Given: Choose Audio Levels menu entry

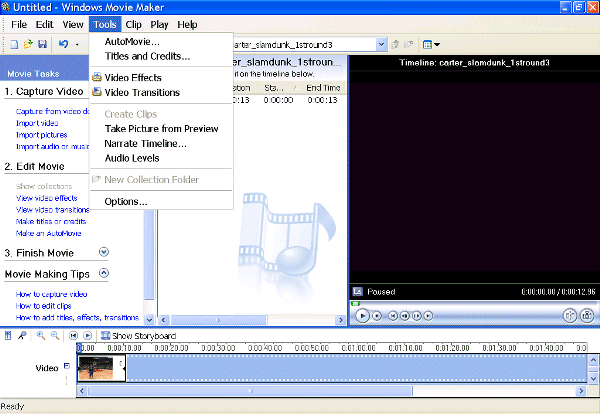Looking at the screenshot, I should [161, 158].
